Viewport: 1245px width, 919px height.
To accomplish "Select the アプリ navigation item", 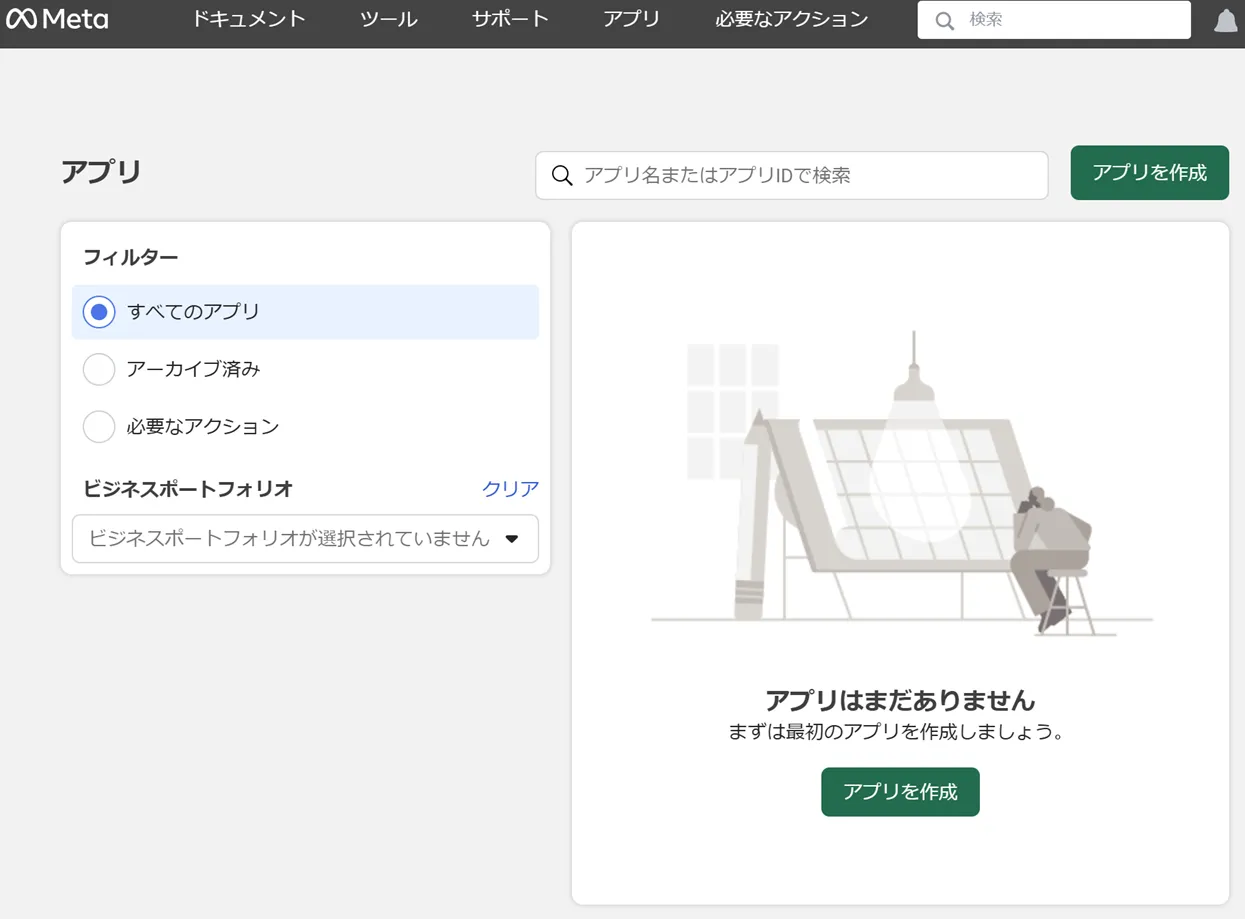I will coord(630,18).
